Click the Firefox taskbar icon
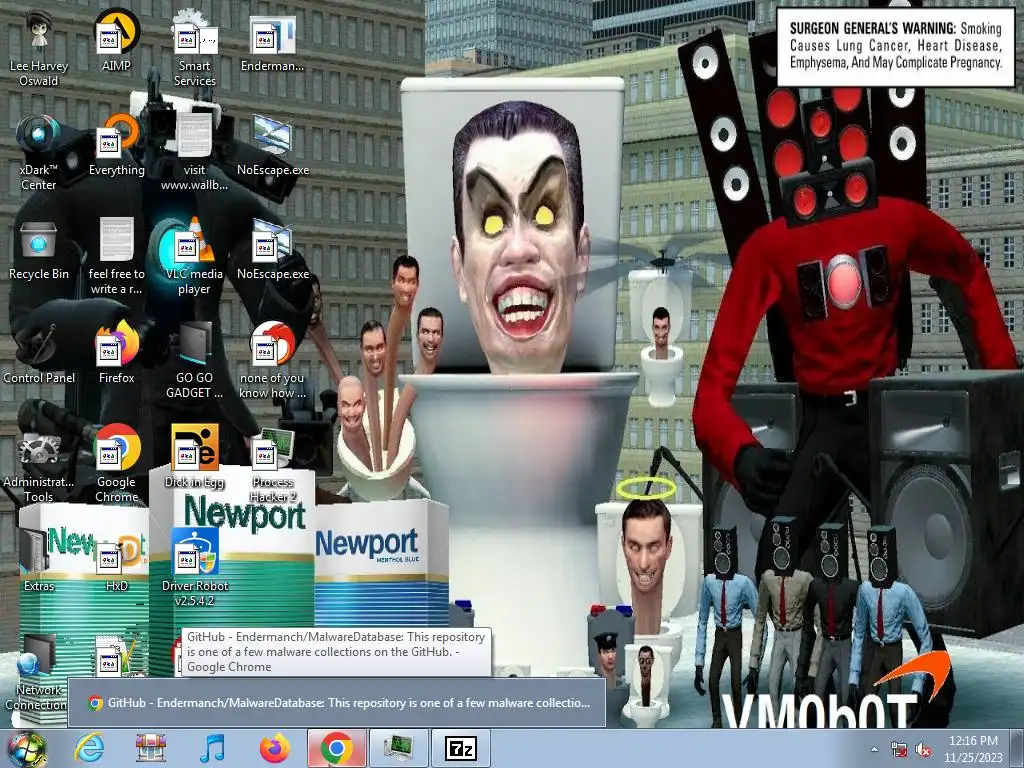The height and width of the screenshot is (768, 1024). [x=274, y=748]
